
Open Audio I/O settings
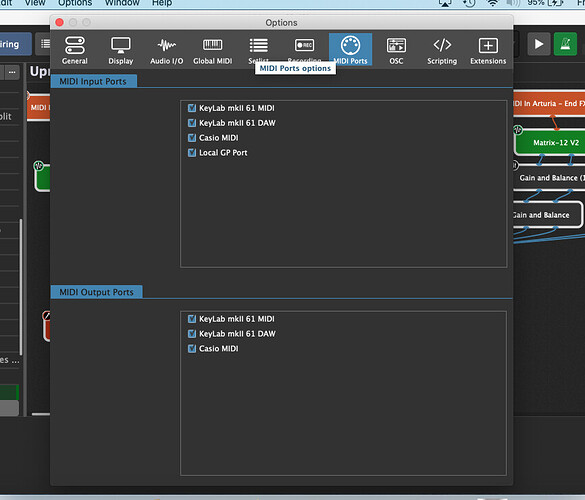(166, 50)
